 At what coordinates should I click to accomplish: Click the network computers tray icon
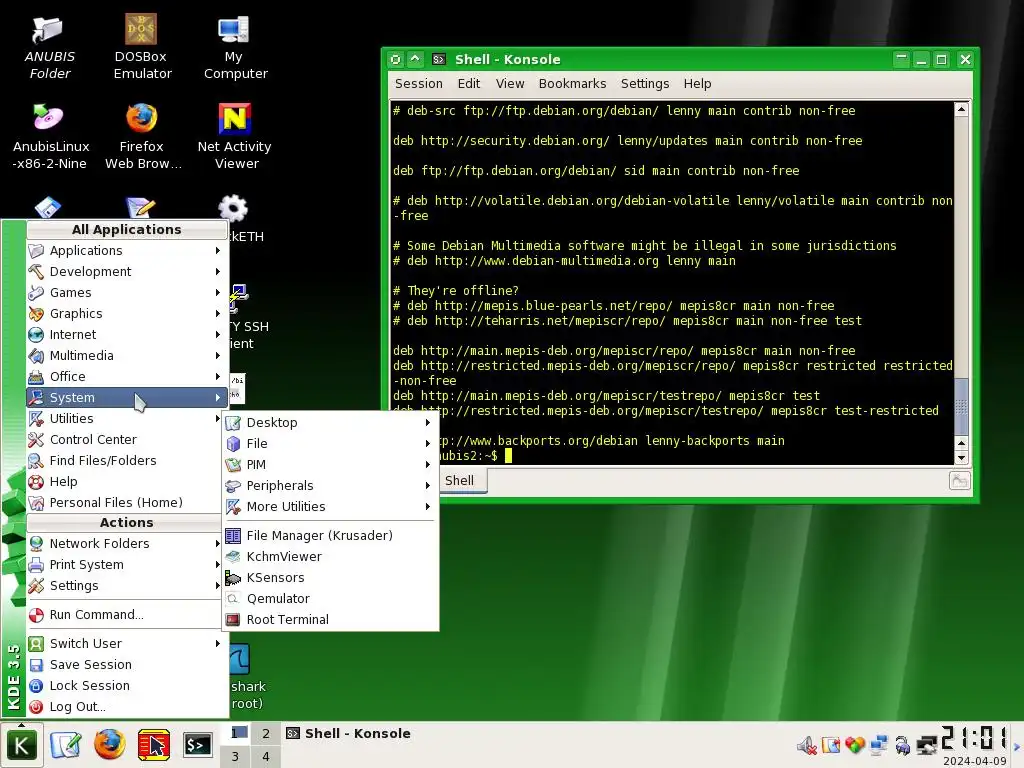[x=879, y=745]
